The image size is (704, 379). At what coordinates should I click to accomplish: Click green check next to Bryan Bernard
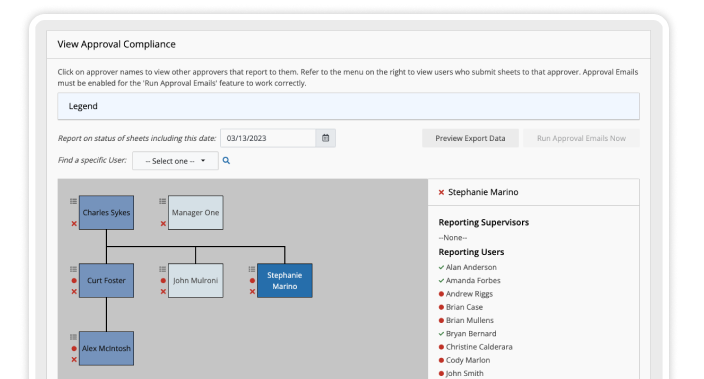441,334
